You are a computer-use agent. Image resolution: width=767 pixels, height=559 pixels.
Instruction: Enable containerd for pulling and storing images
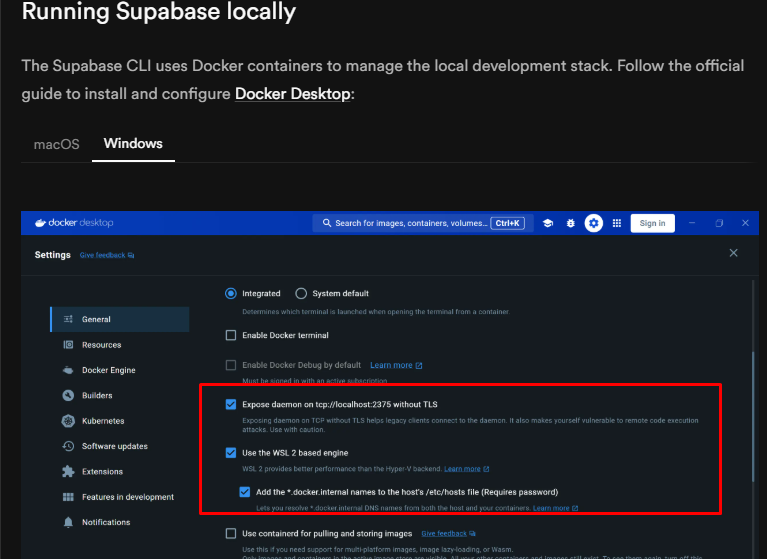click(230, 534)
